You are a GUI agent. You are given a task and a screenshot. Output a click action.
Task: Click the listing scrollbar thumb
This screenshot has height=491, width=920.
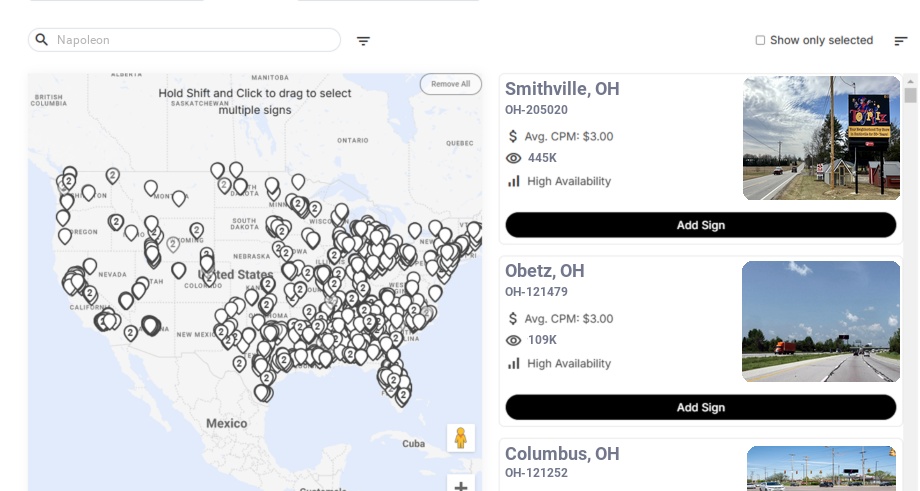[910, 95]
